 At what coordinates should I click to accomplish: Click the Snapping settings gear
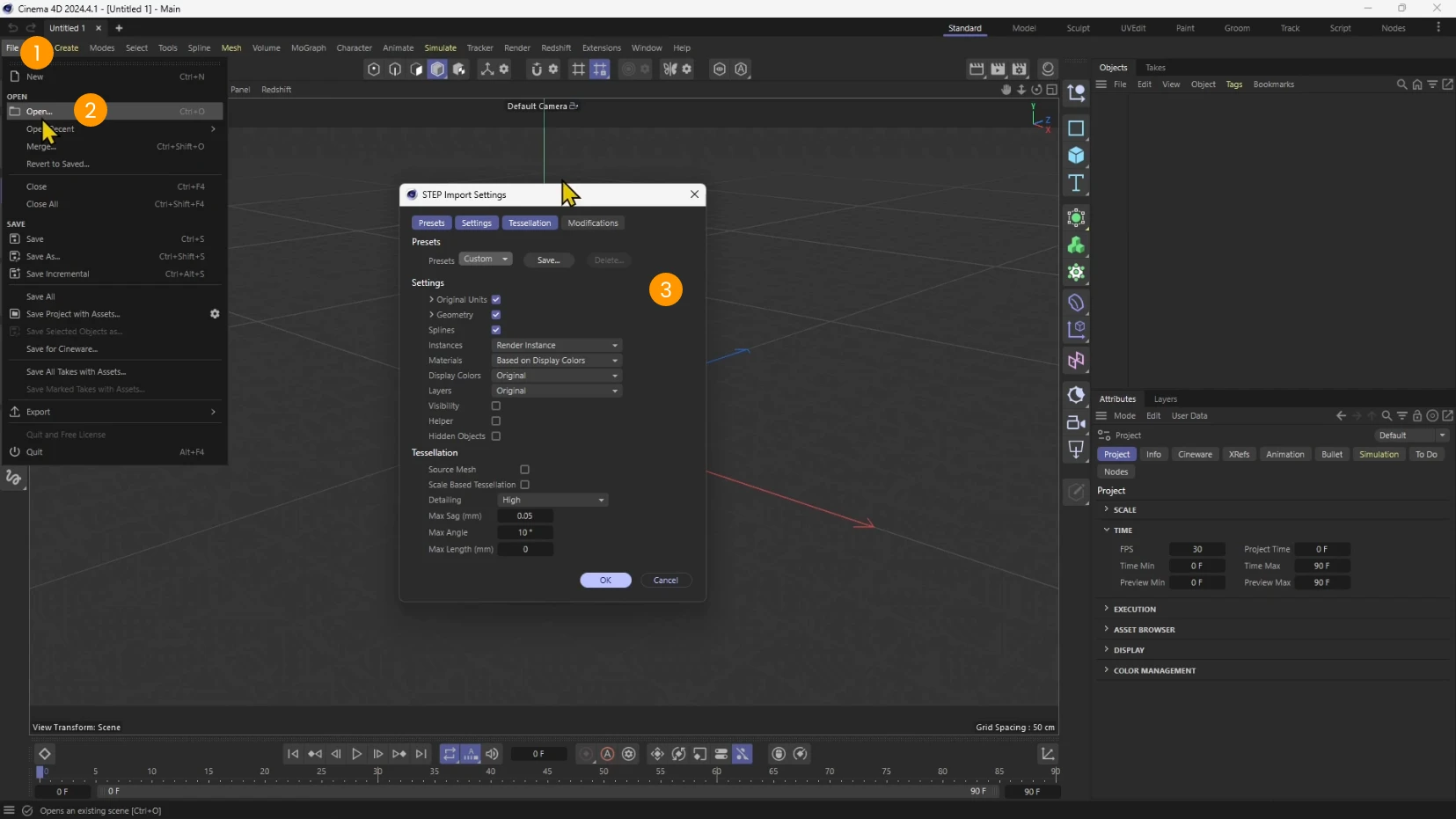553,69
